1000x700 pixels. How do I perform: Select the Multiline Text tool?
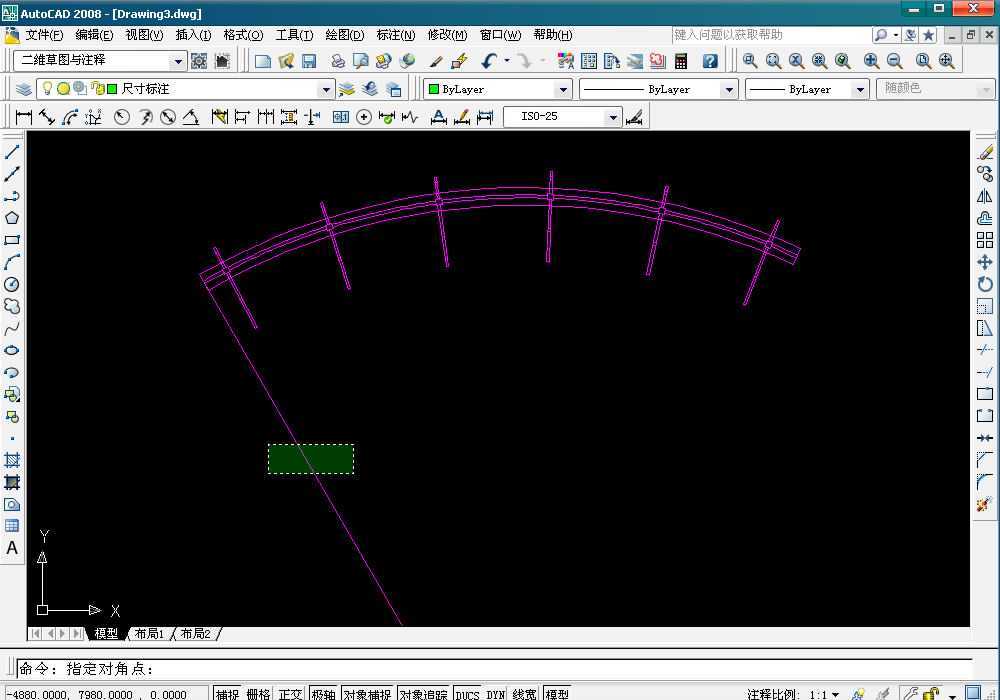point(12,548)
